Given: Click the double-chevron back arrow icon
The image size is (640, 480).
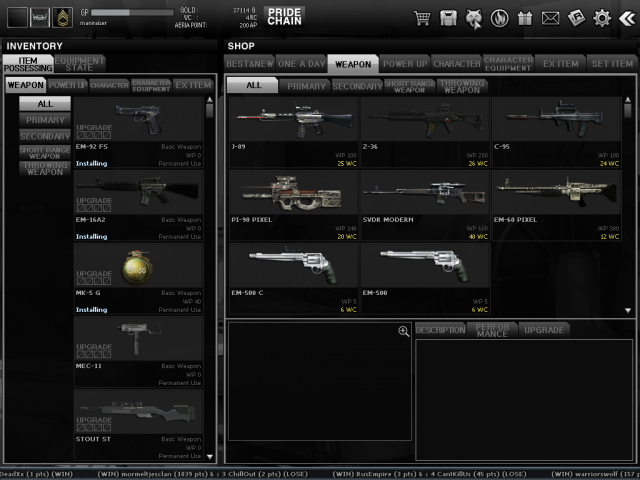Looking at the screenshot, I should [627, 18].
